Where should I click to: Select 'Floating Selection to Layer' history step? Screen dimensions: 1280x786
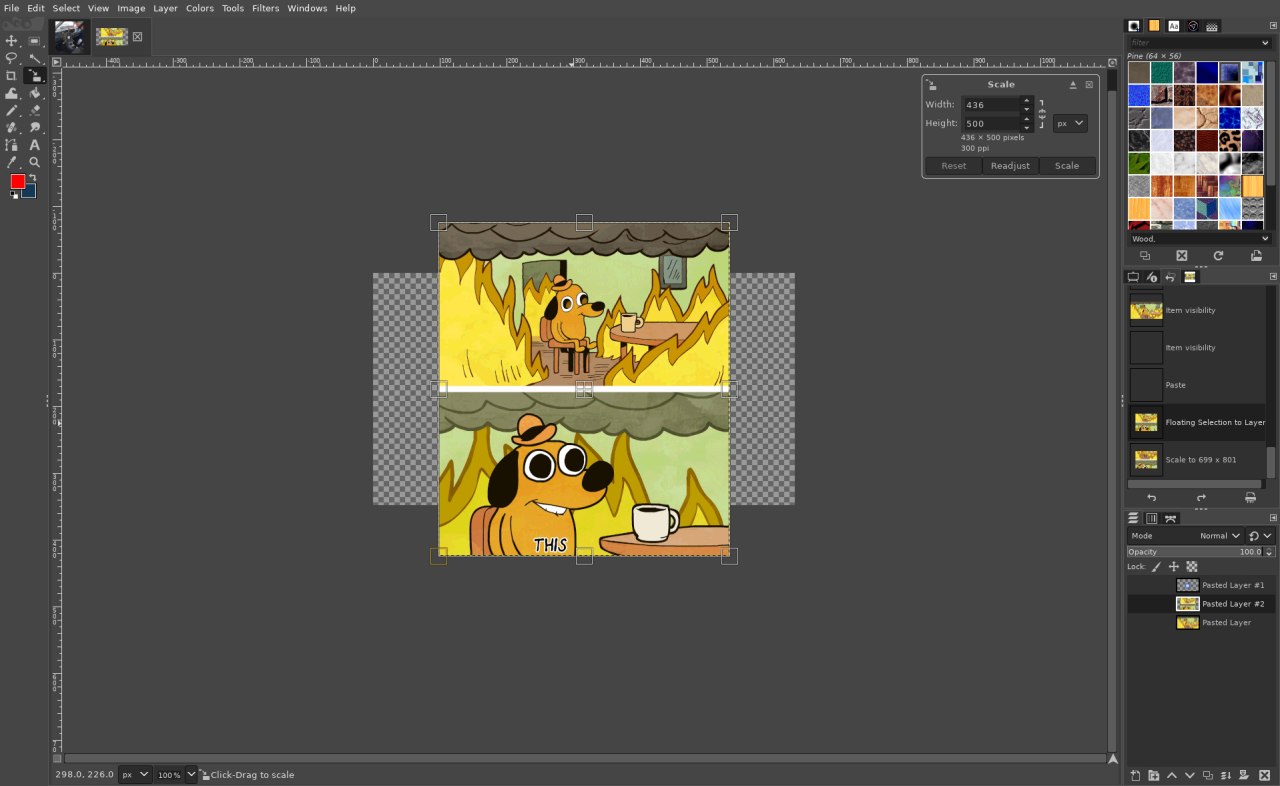(1197, 422)
